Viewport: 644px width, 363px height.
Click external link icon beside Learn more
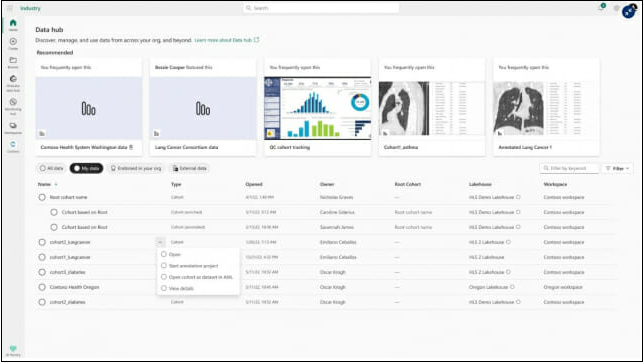pyautogui.click(x=257, y=40)
